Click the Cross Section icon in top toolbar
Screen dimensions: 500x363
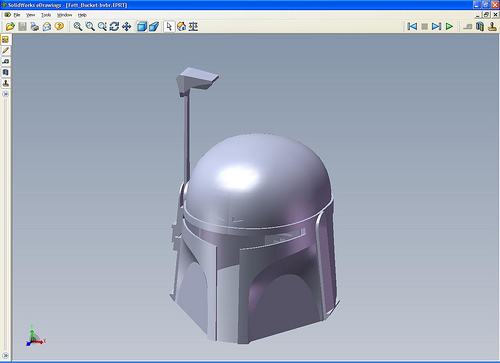point(480,26)
